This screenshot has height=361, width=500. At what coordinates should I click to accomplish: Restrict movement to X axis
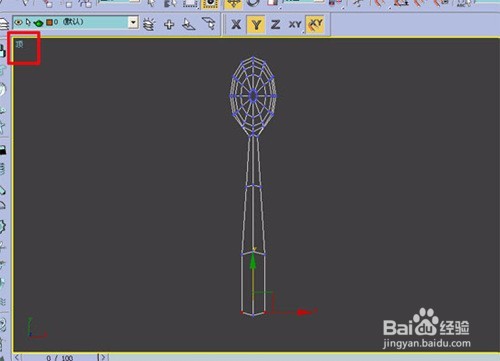pos(236,24)
